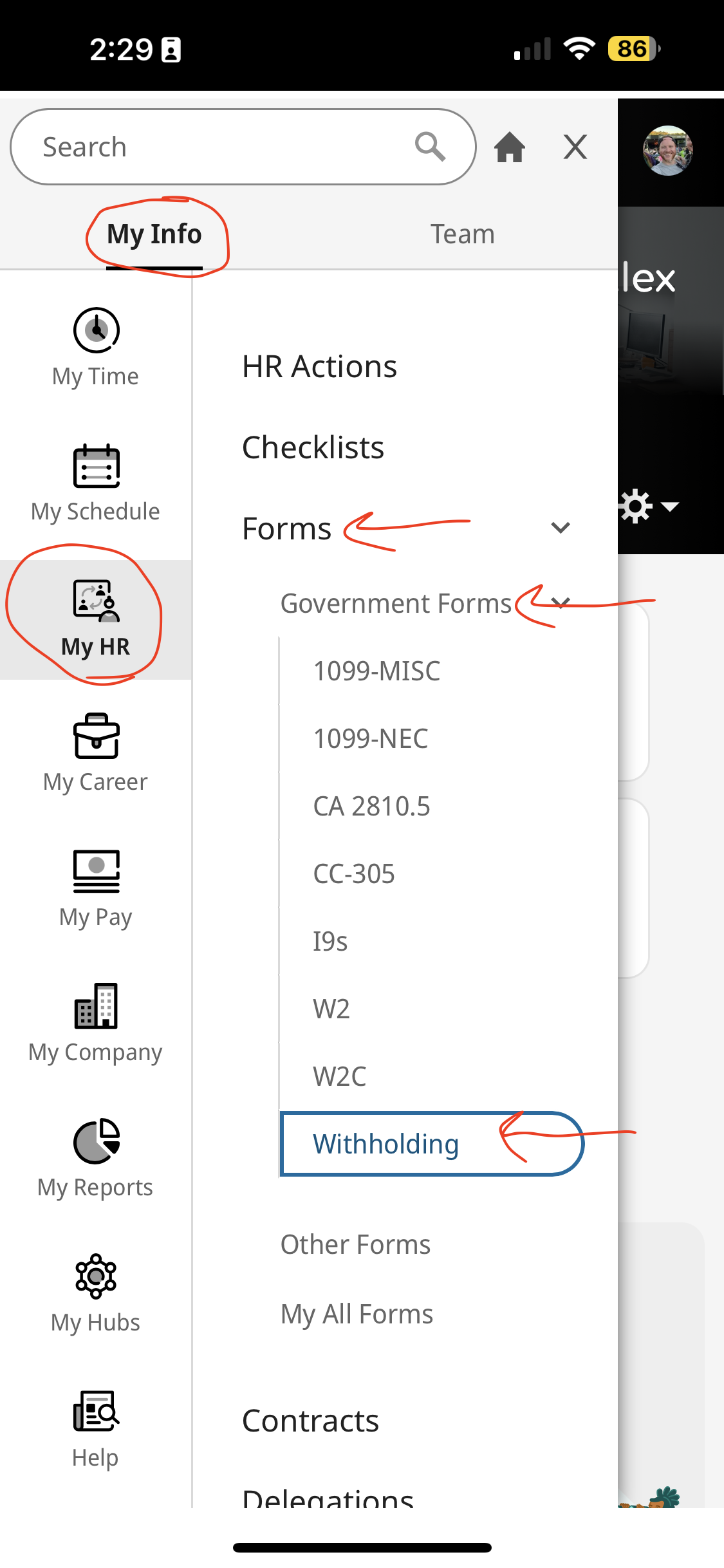724x1568 pixels.
Task: Open the W2 form link
Action: (331, 1009)
